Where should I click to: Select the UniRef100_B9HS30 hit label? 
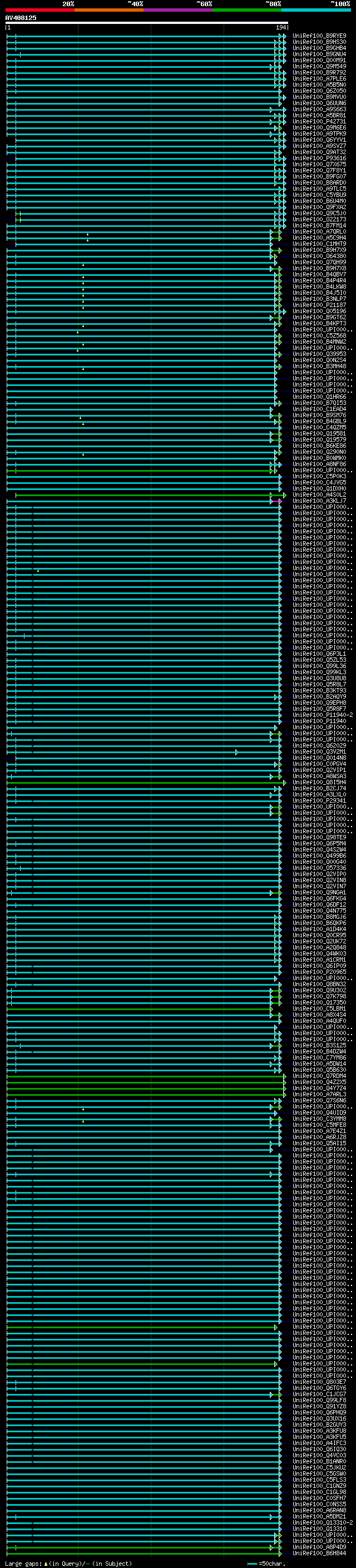coord(319,42)
